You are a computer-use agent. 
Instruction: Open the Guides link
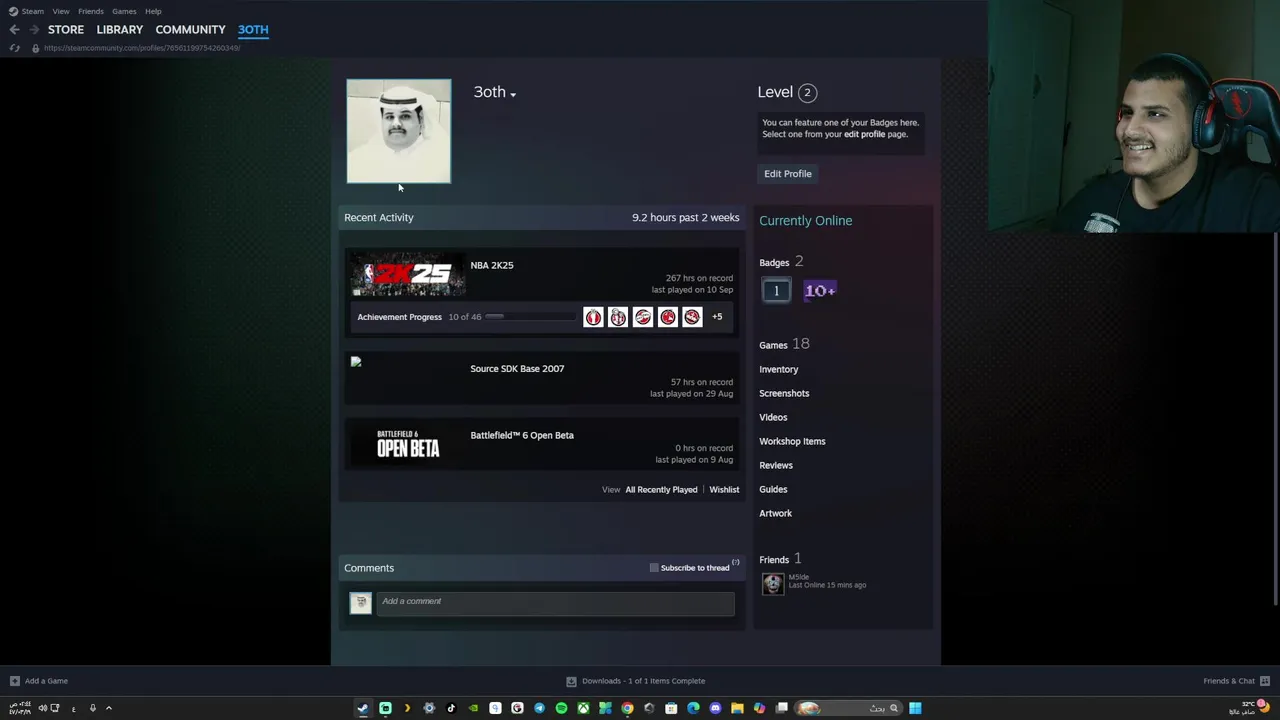click(x=773, y=490)
